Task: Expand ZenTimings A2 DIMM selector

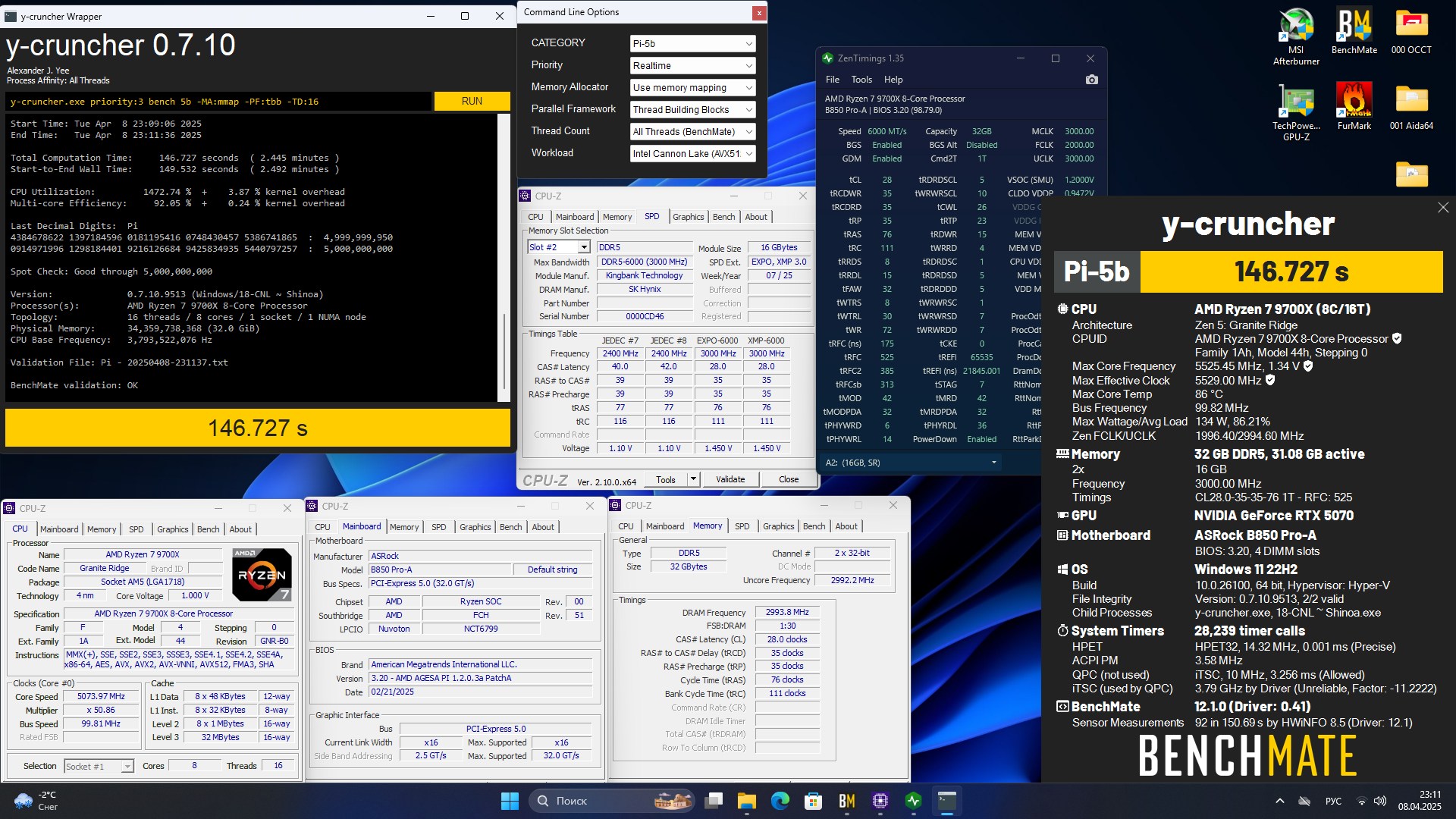Action: (912, 463)
